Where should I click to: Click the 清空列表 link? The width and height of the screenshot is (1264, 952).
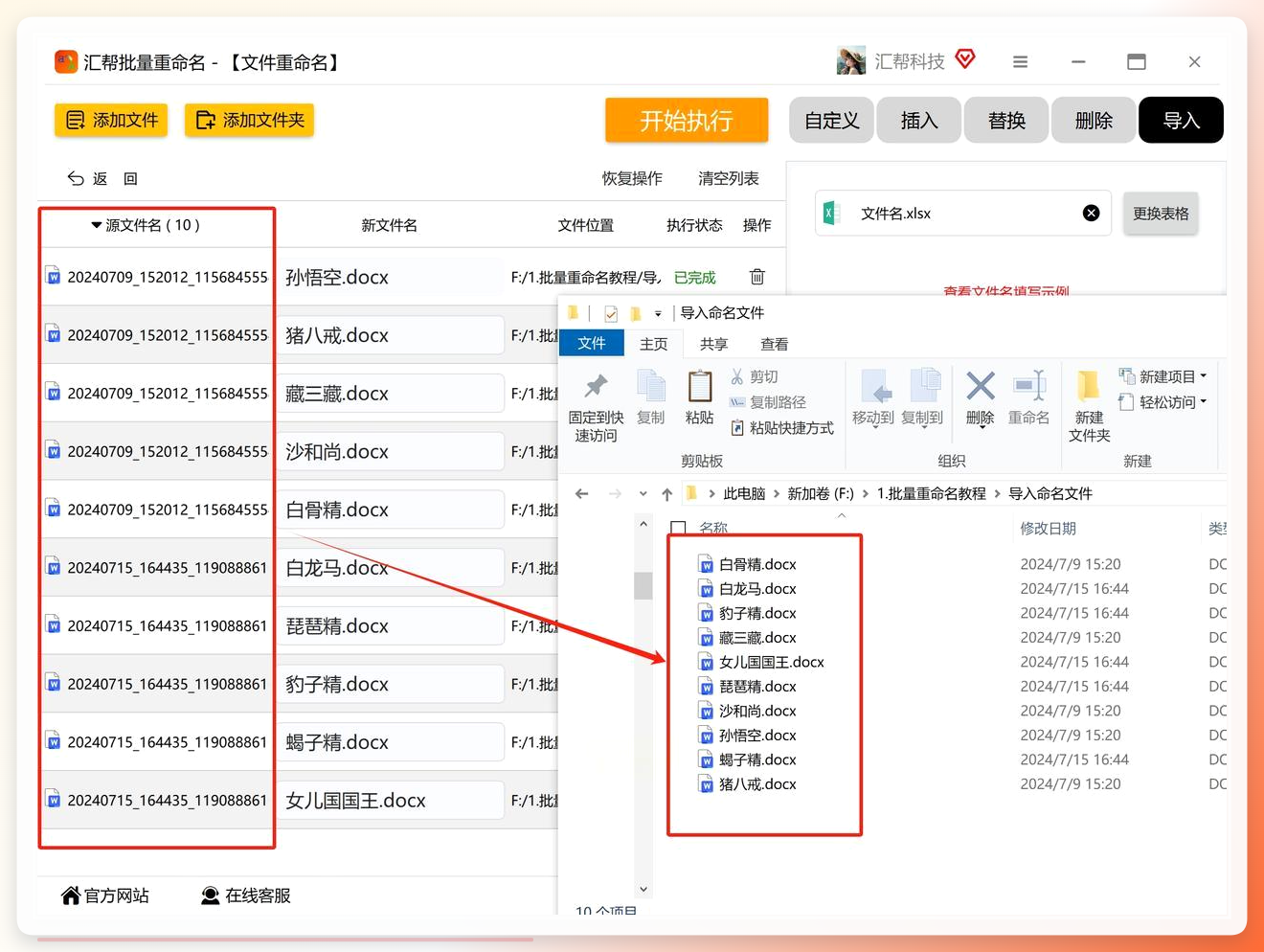(728, 178)
